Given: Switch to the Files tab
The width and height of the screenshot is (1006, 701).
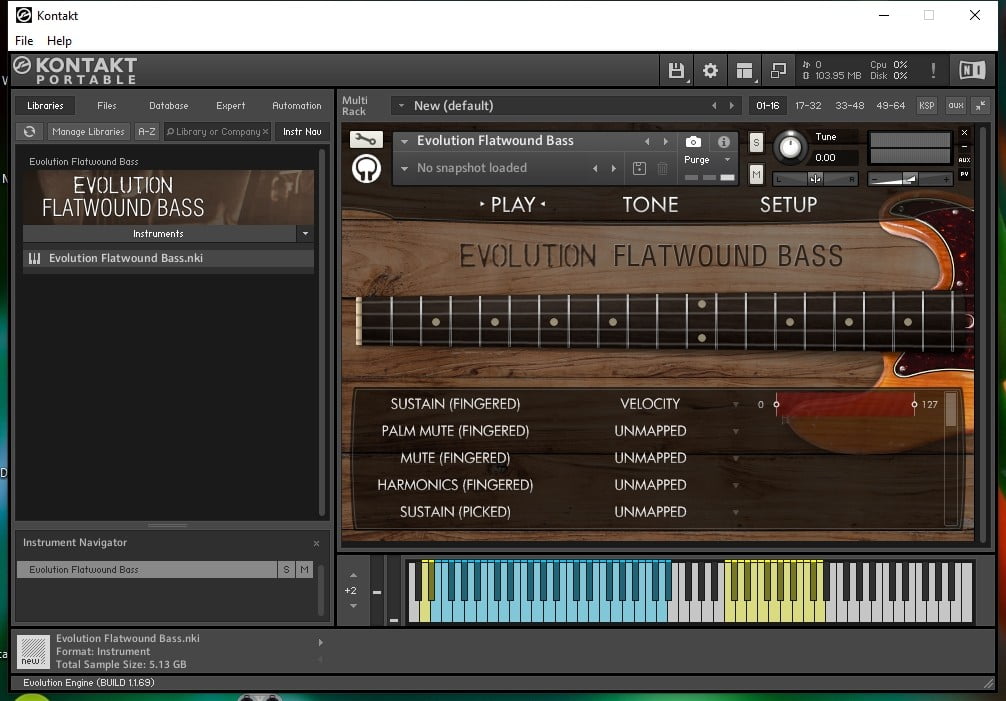Looking at the screenshot, I should [107, 106].
